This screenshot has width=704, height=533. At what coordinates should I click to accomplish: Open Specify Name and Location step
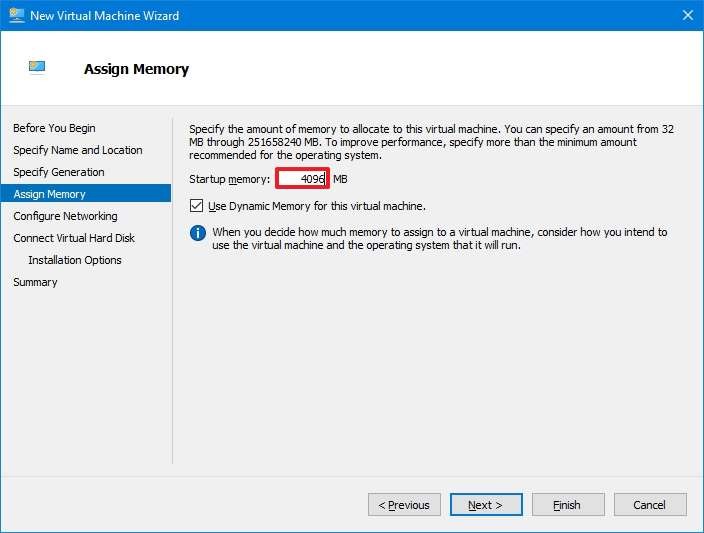click(x=78, y=150)
